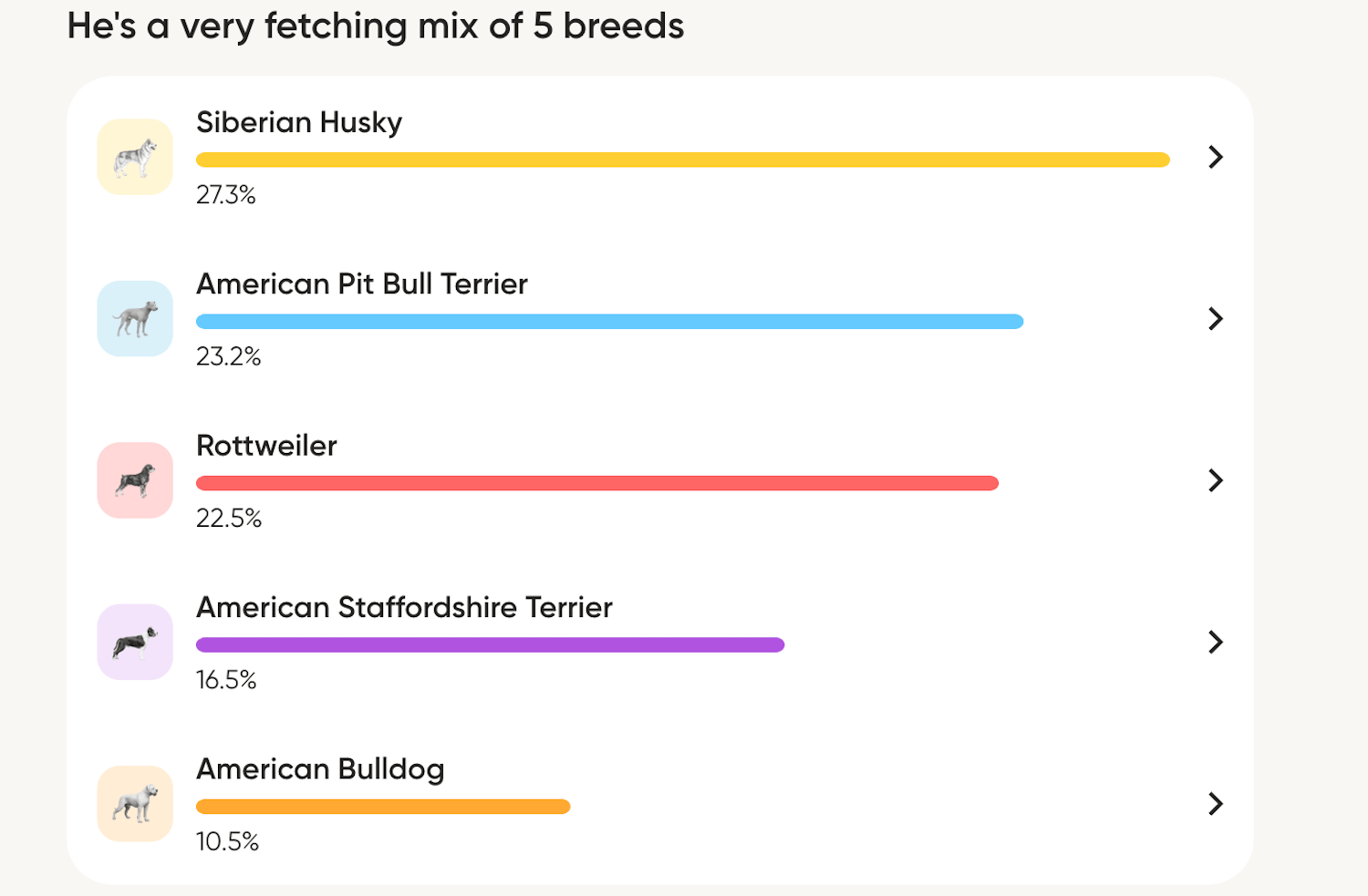Click the 27.3% percentage label
The height and width of the screenshot is (896, 1368).
pyautogui.click(x=227, y=194)
